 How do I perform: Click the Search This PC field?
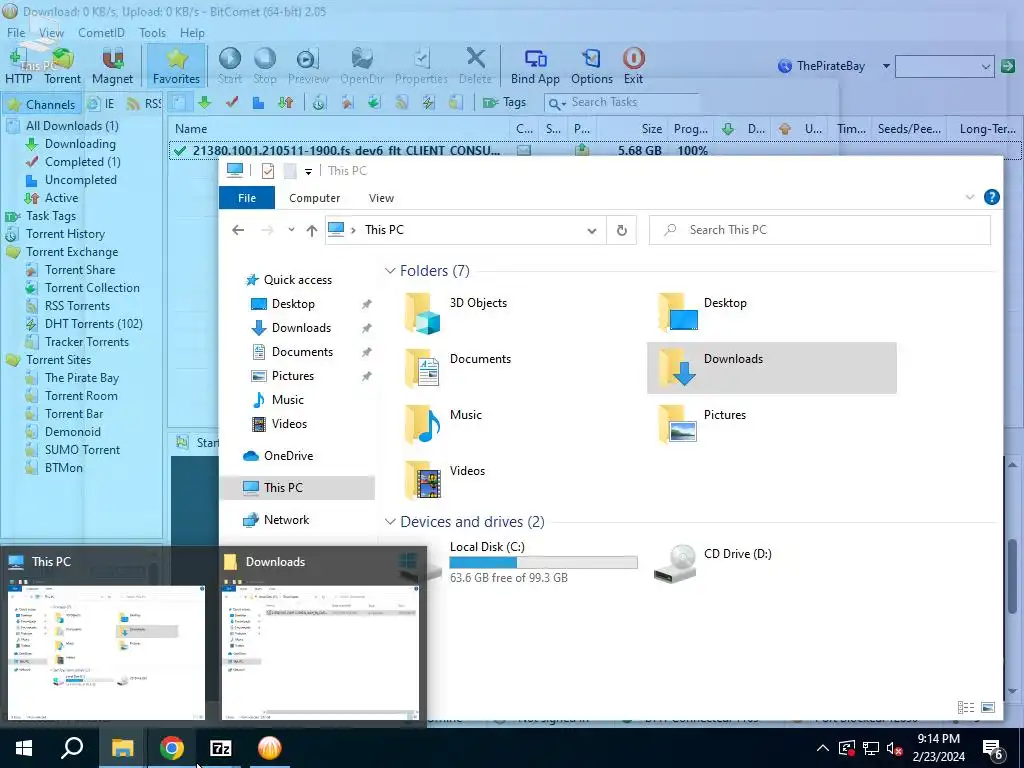[820, 230]
